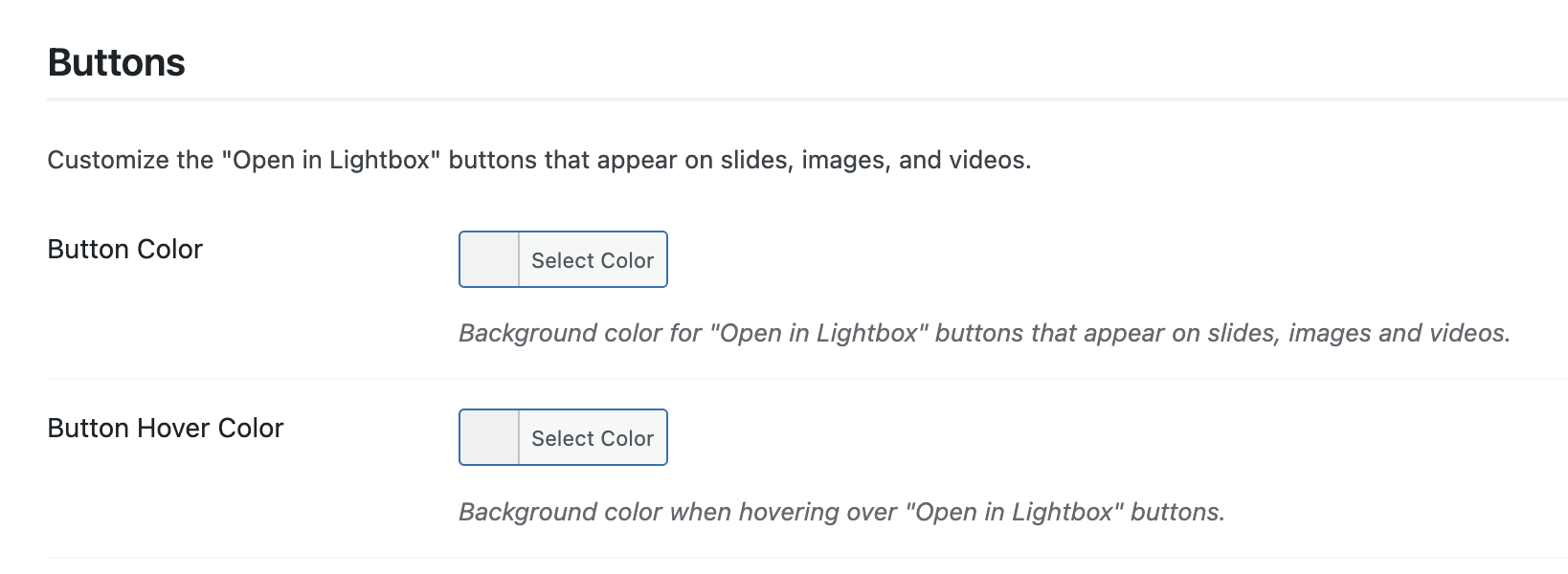Click "Open in Lightbox" in hover description

pyautogui.click(x=1014, y=512)
